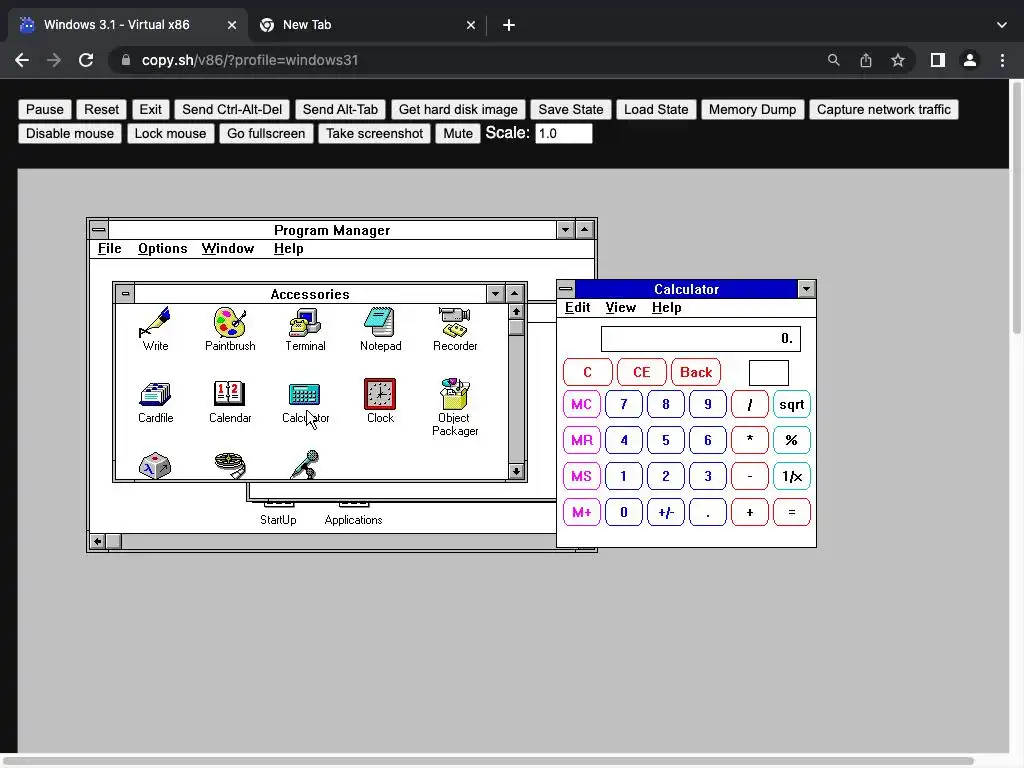The image size is (1024, 768).
Task: Open a new browser tab with plus
Action: point(509,25)
